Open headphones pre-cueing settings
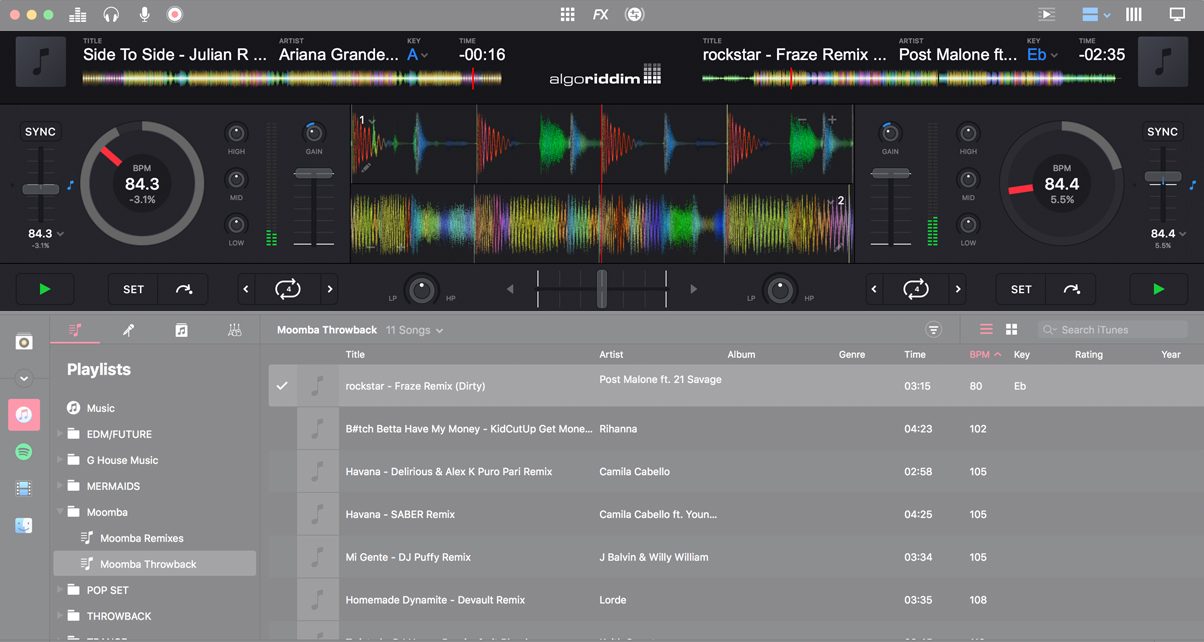 (111, 14)
